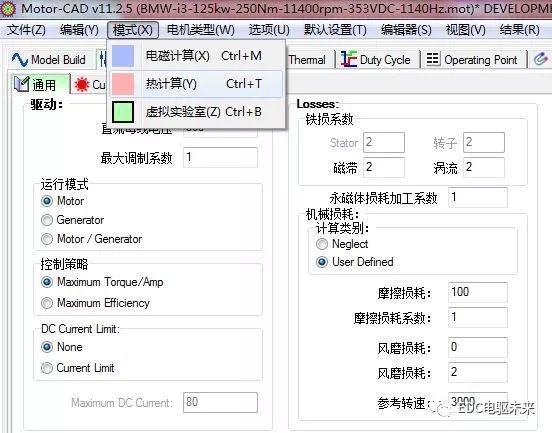Click the 参考转速 input field

pos(478,402)
